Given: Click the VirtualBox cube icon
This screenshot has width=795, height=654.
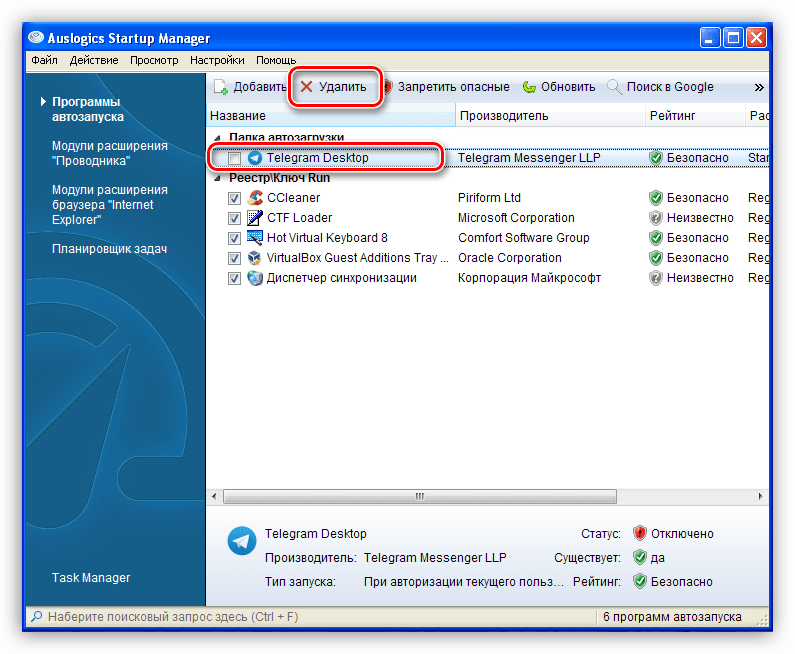Looking at the screenshot, I should (x=255, y=258).
